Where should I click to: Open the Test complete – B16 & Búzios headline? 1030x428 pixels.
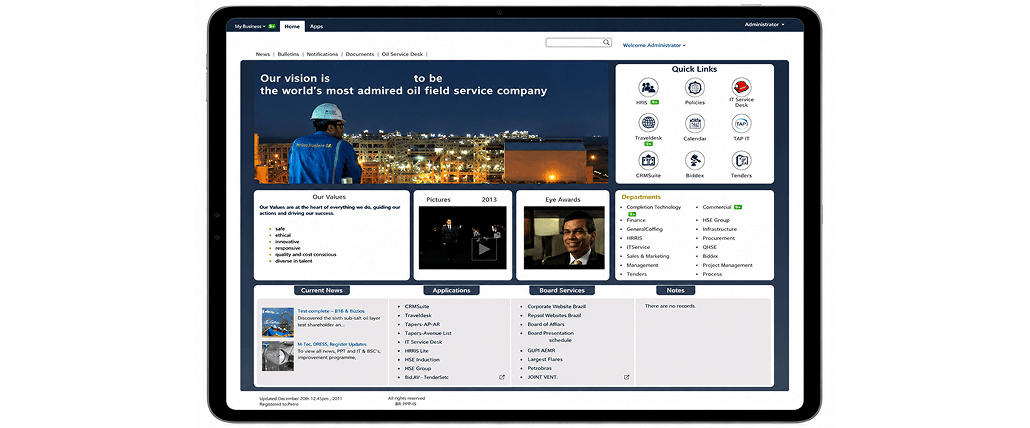tap(331, 311)
